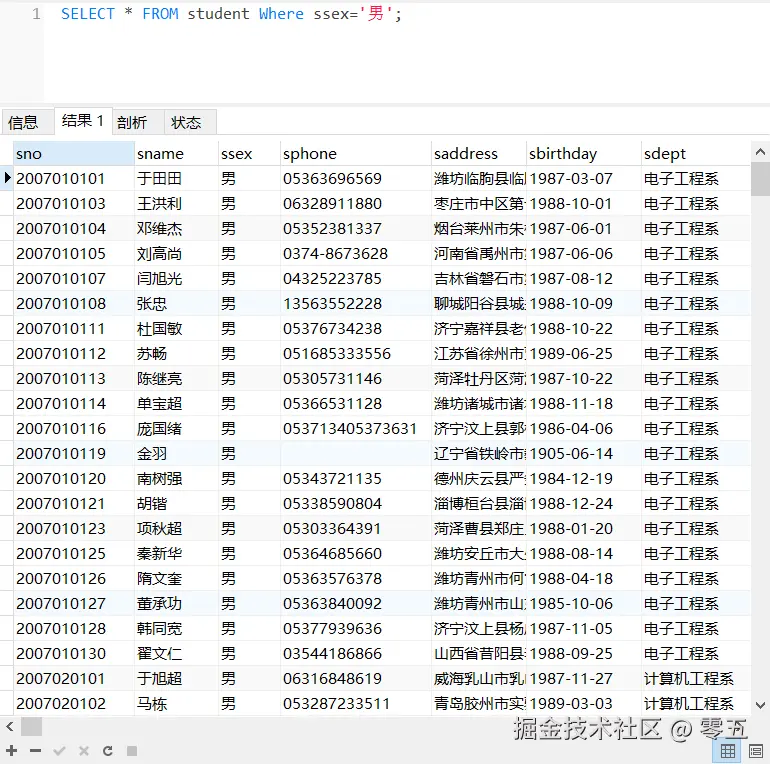The image size is (770, 764).
Task: Select ssex cell for row 2007010113
Action: 249,379
